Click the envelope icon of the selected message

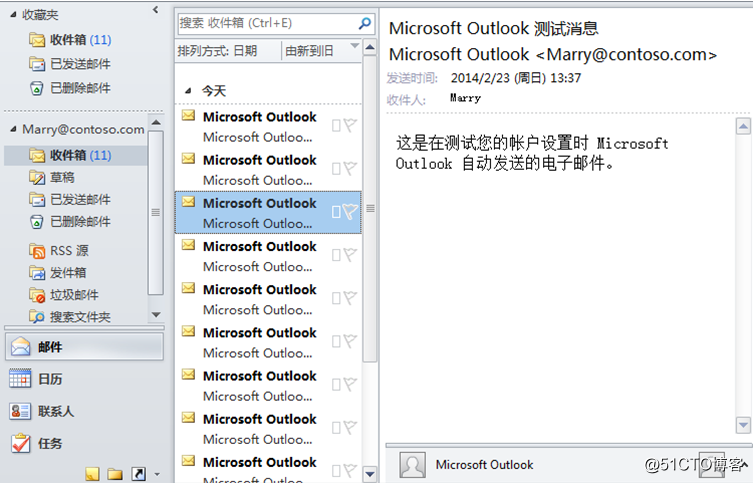click(x=188, y=202)
